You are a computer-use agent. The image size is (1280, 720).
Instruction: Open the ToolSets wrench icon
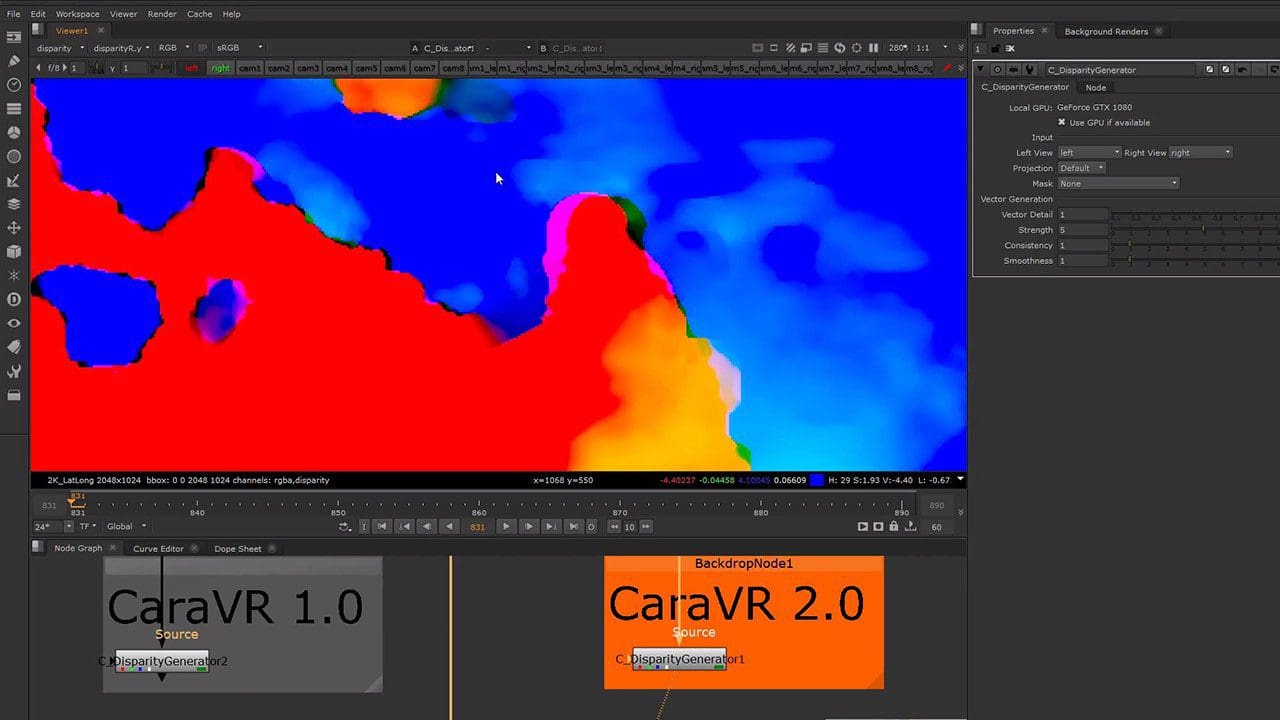[14, 371]
